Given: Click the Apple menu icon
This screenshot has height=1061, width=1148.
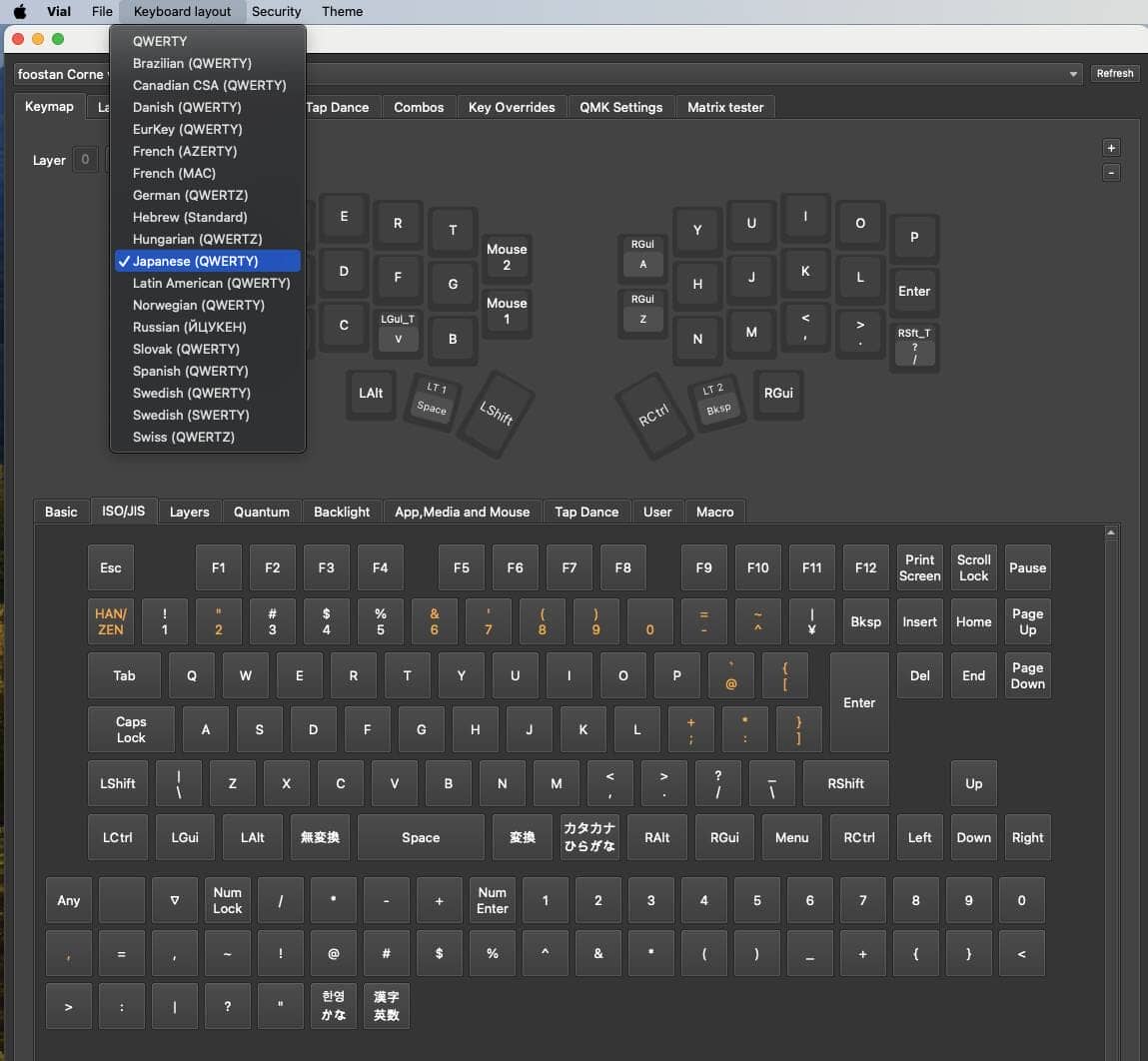Looking at the screenshot, I should (x=19, y=12).
